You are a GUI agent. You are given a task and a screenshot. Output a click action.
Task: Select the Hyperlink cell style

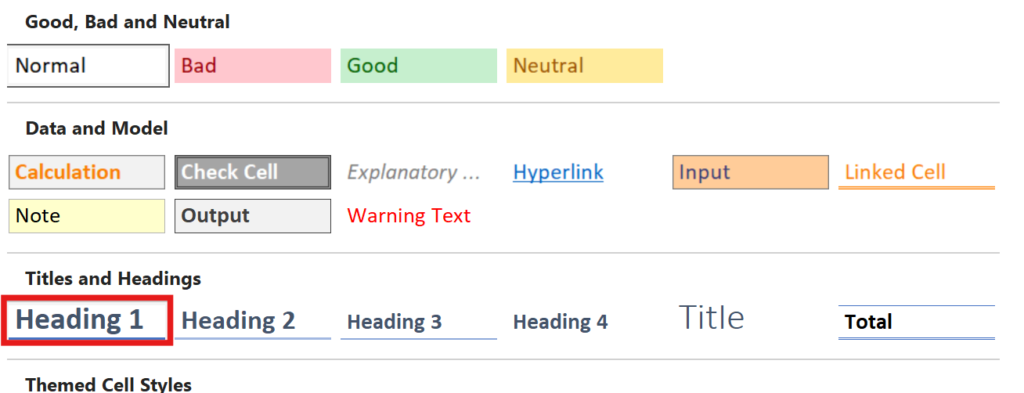click(584, 172)
